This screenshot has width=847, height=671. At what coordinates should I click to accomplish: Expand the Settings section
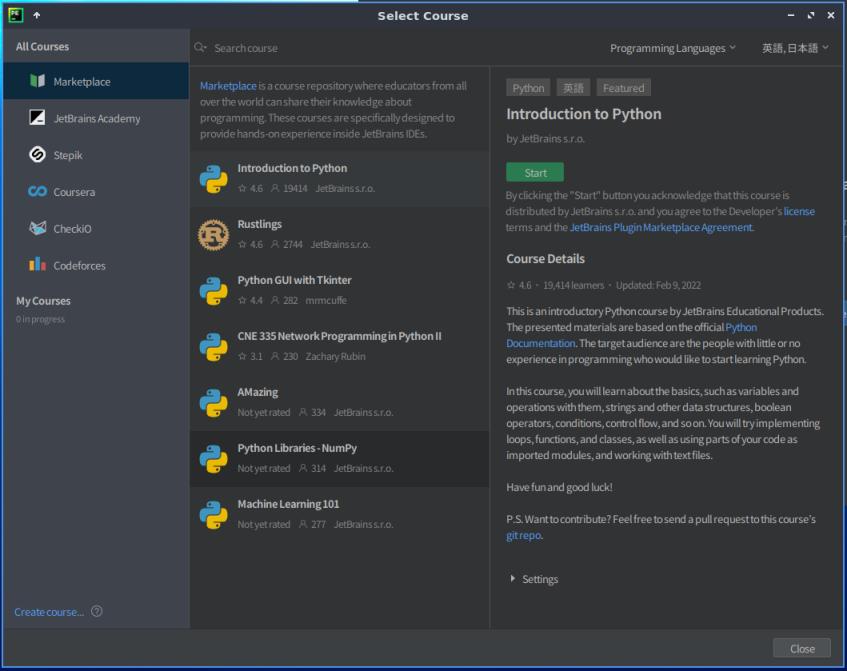tap(513, 578)
